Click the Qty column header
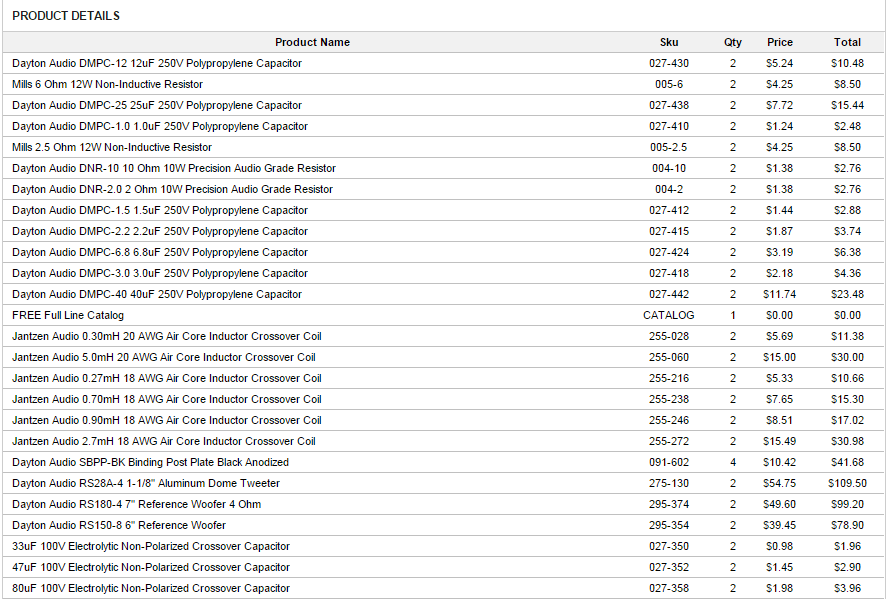Viewport: 887px width, 599px height. [x=733, y=42]
